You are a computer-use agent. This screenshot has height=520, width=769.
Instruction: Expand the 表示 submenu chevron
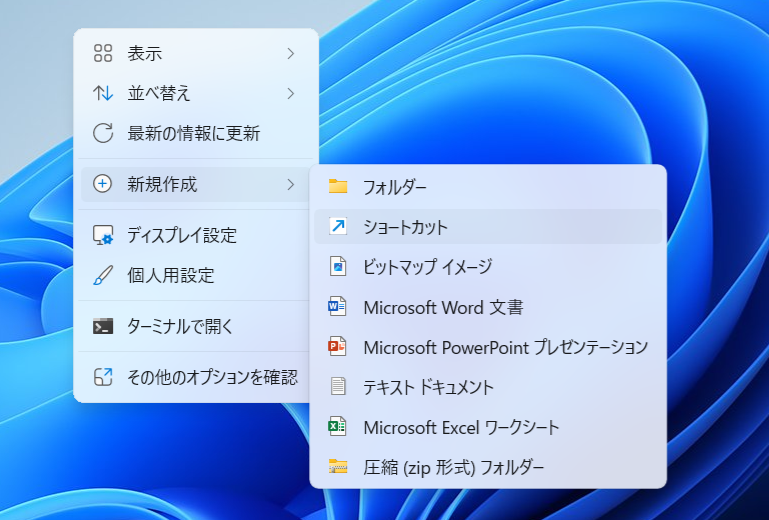coord(291,53)
